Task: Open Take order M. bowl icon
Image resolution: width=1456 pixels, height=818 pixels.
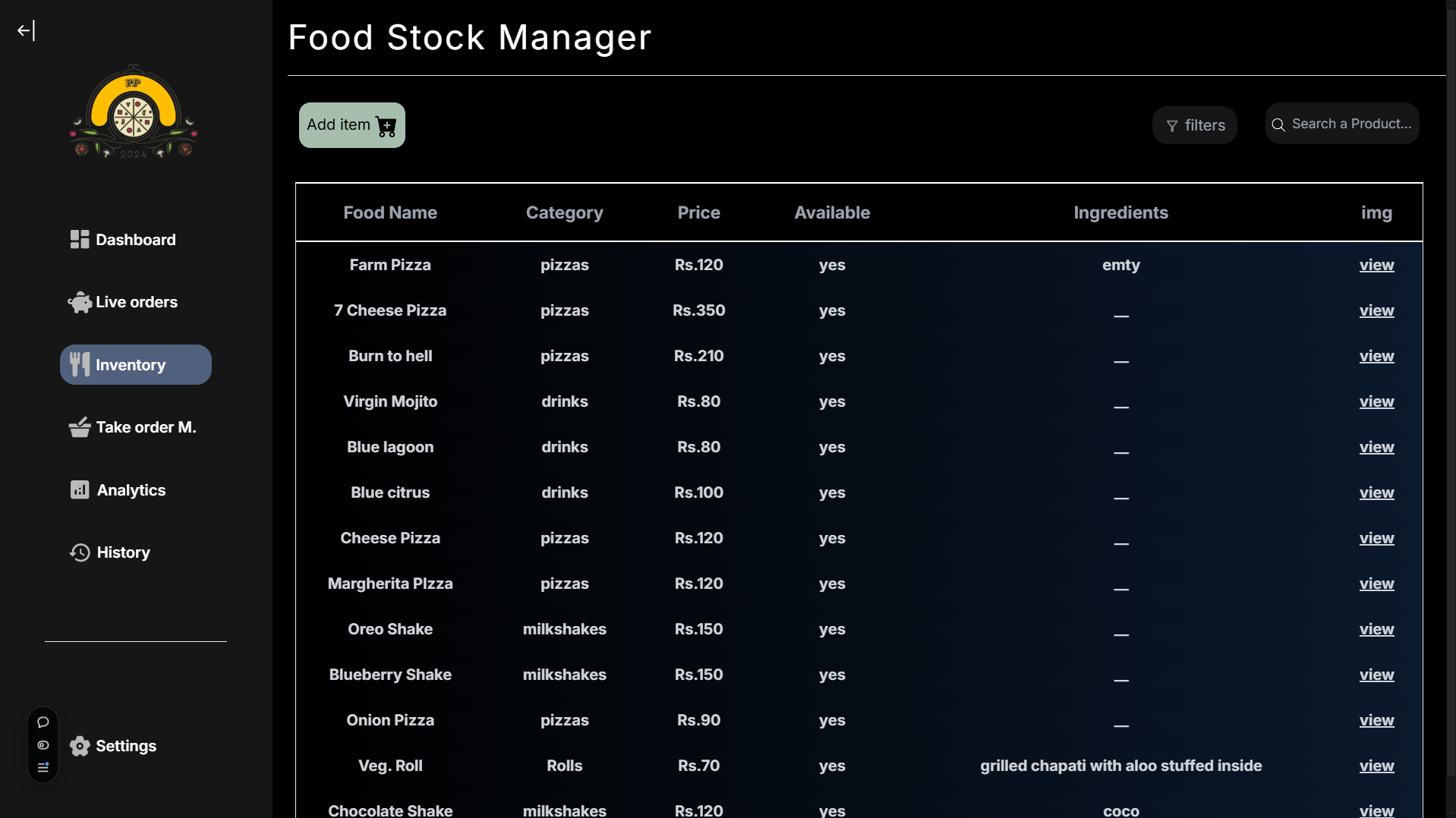Action: coord(80,427)
